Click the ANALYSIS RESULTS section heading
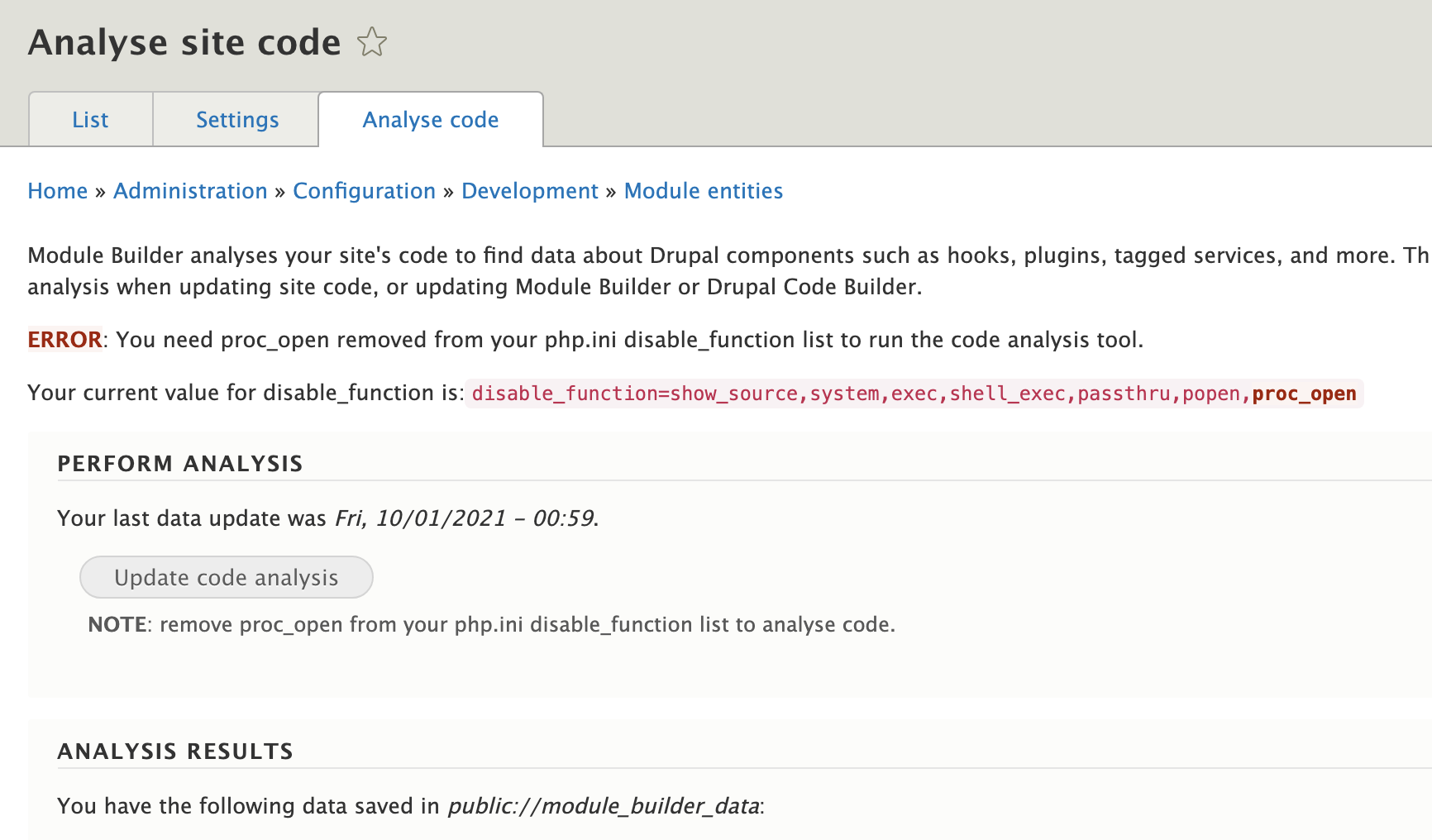This screenshot has width=1432, height=840. click(x=175, y=752)
